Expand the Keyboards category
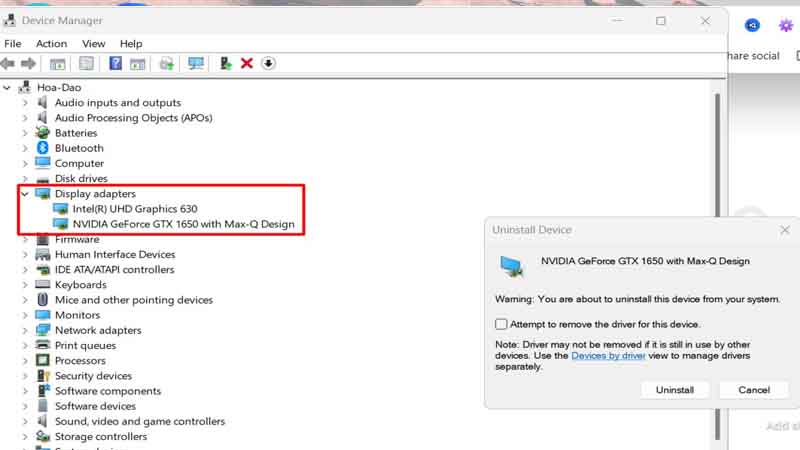The image size is (800, 450). (x=25, y=285)
